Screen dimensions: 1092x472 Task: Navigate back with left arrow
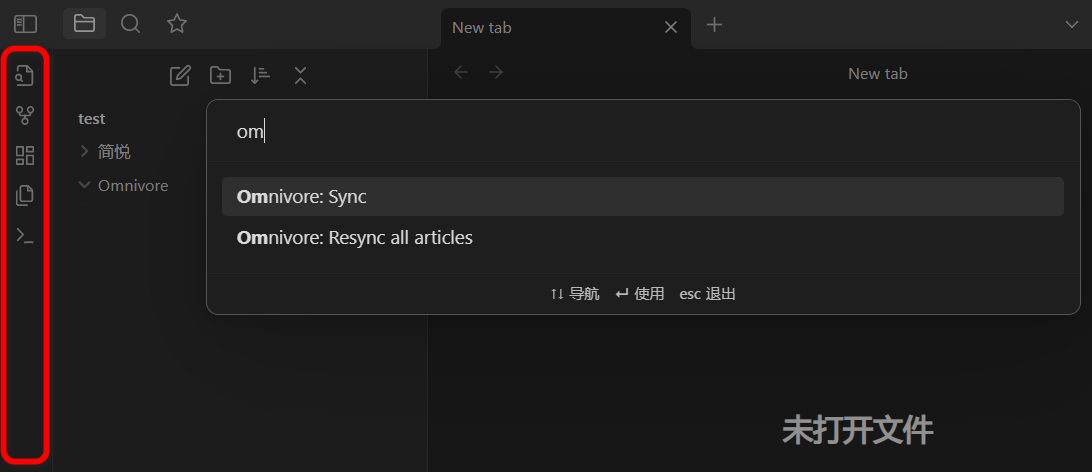tap(461, 72)
